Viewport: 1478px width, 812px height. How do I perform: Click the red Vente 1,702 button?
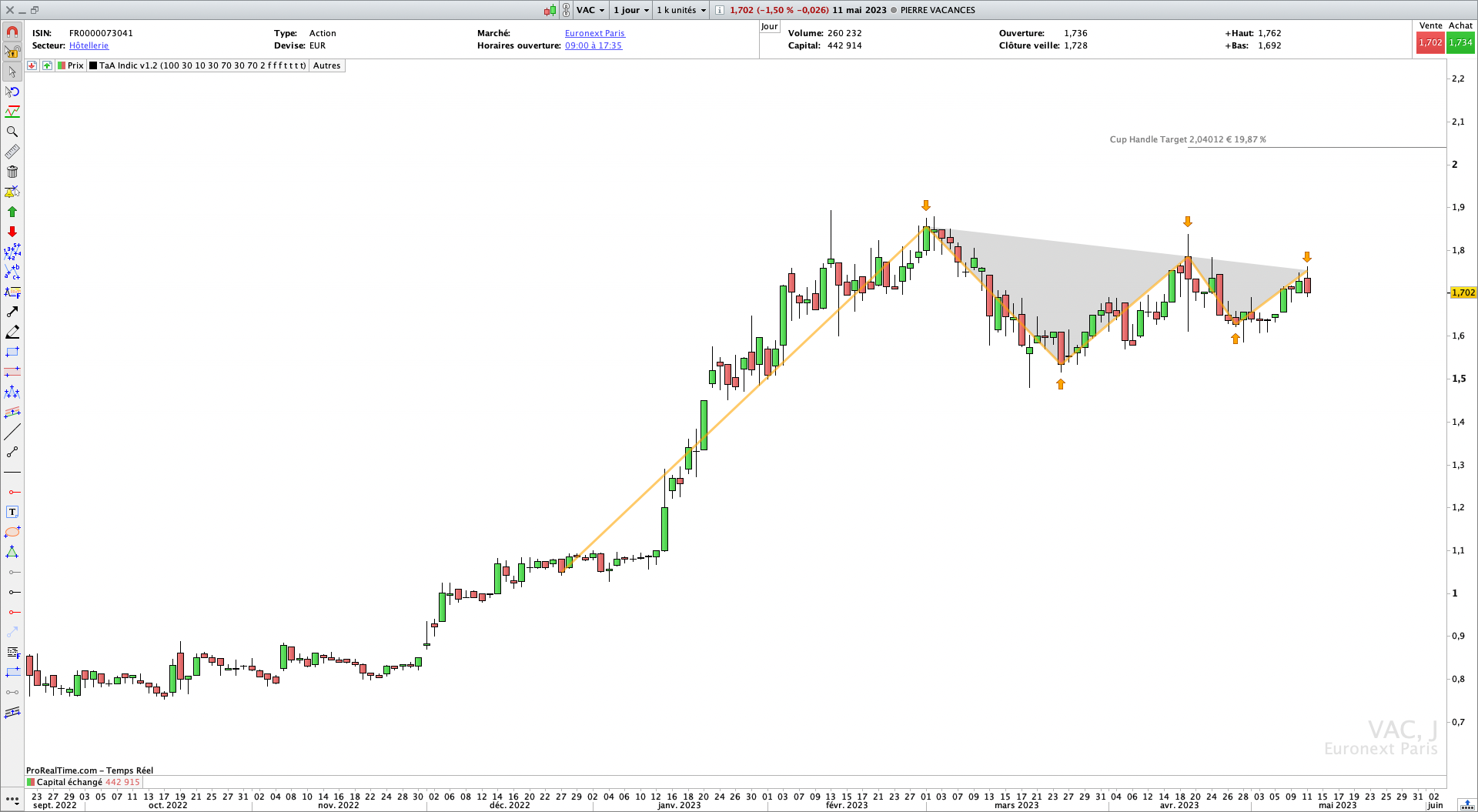click(x=1430, y=43)
